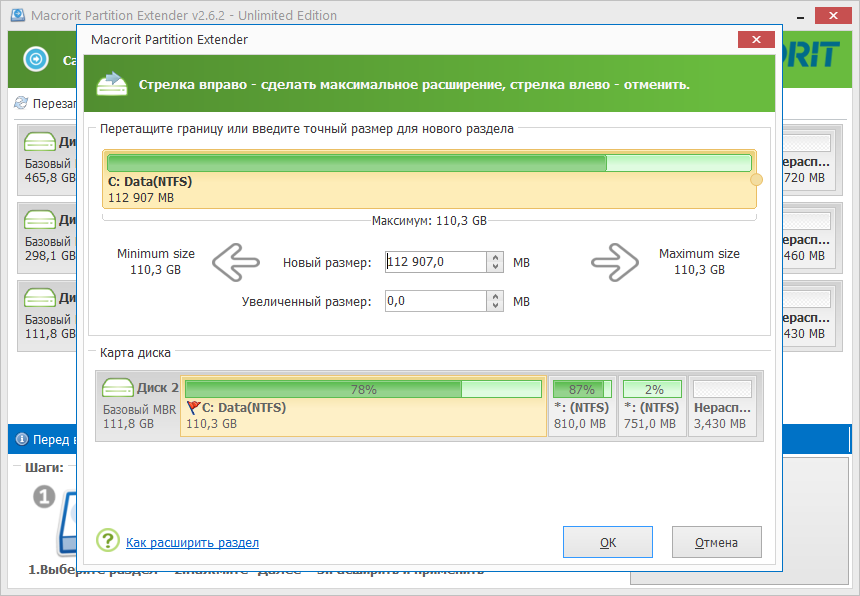Close the Partition Extender dialog
The height and width of the screenshot is (596, 860).
tap(756, 39)
